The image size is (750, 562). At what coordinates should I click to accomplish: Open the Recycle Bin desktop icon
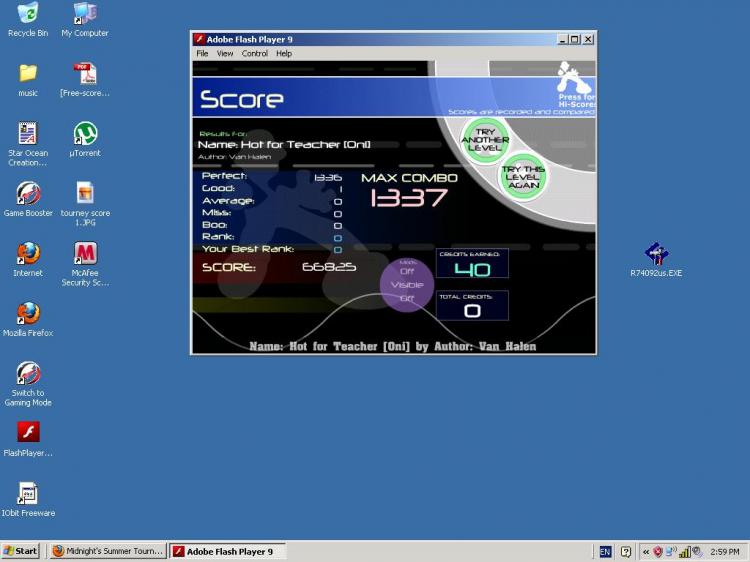28,20
